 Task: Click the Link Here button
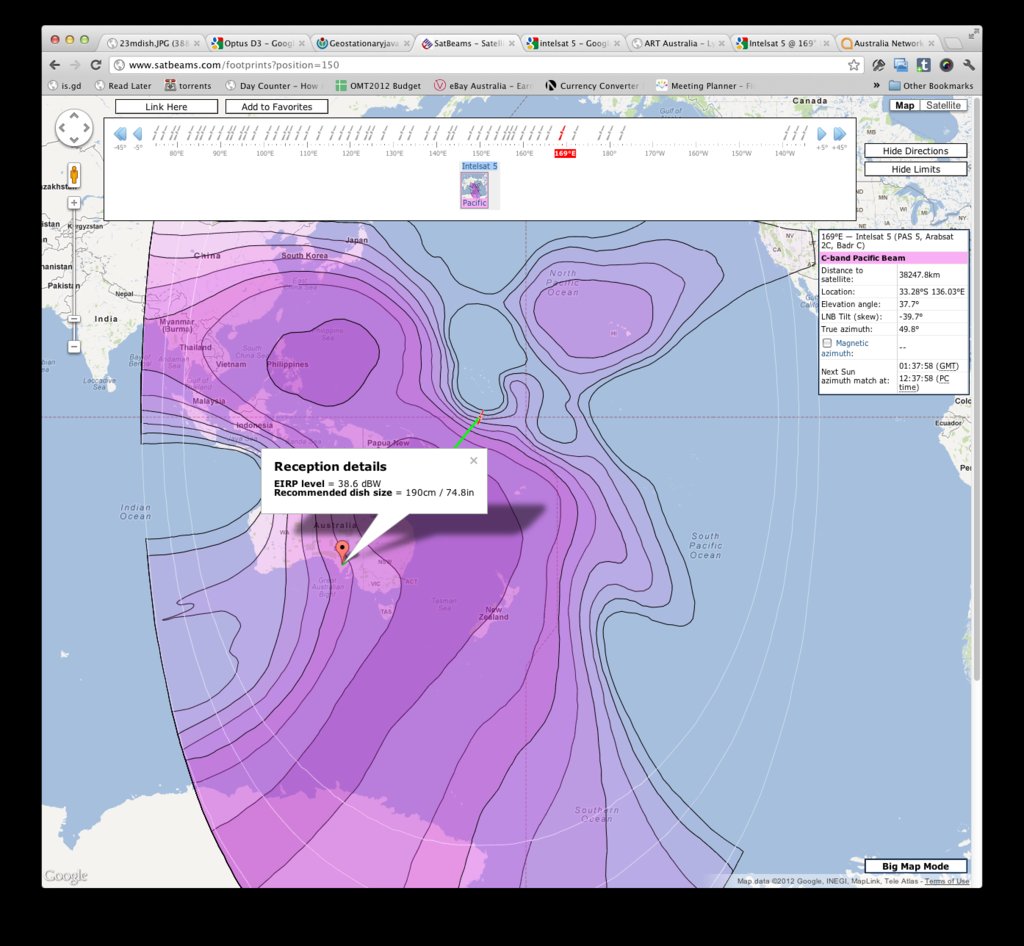[x=167, y=106]
